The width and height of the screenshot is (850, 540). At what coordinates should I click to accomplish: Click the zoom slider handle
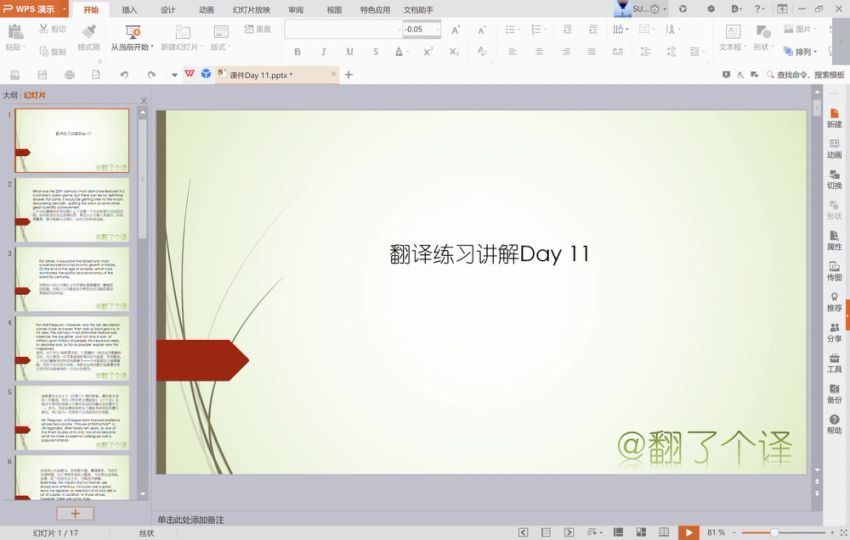point(774,532)
